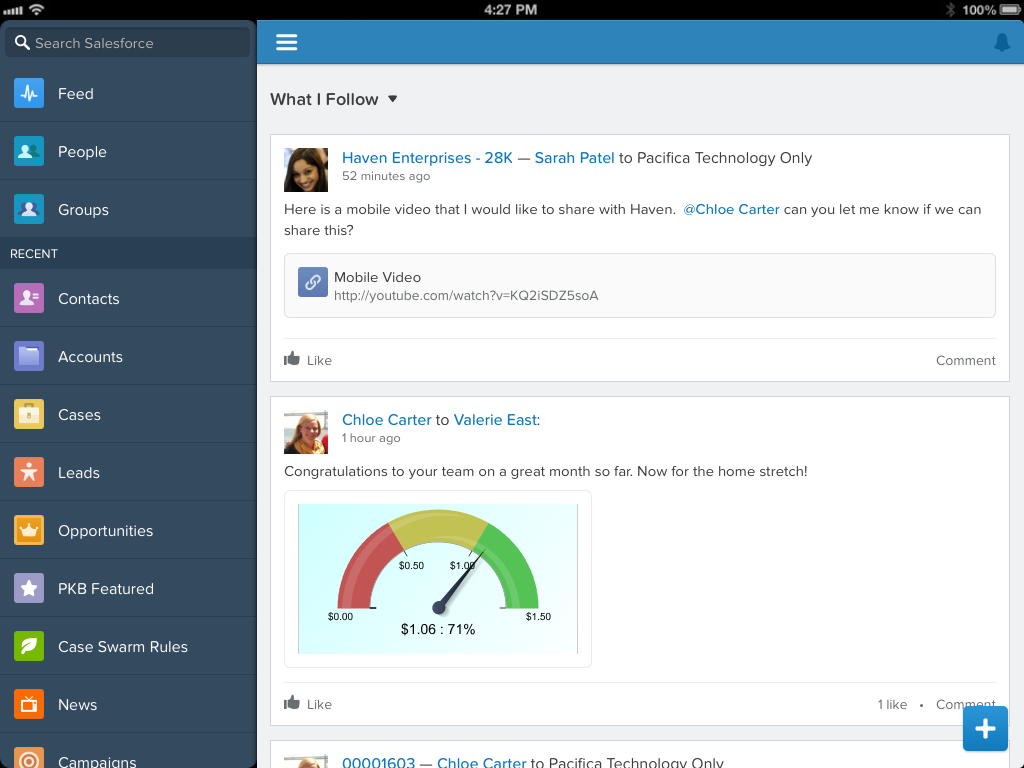Select the Leads sidebar icon
The image size is (1024, 768).
[x=29, y=472]
